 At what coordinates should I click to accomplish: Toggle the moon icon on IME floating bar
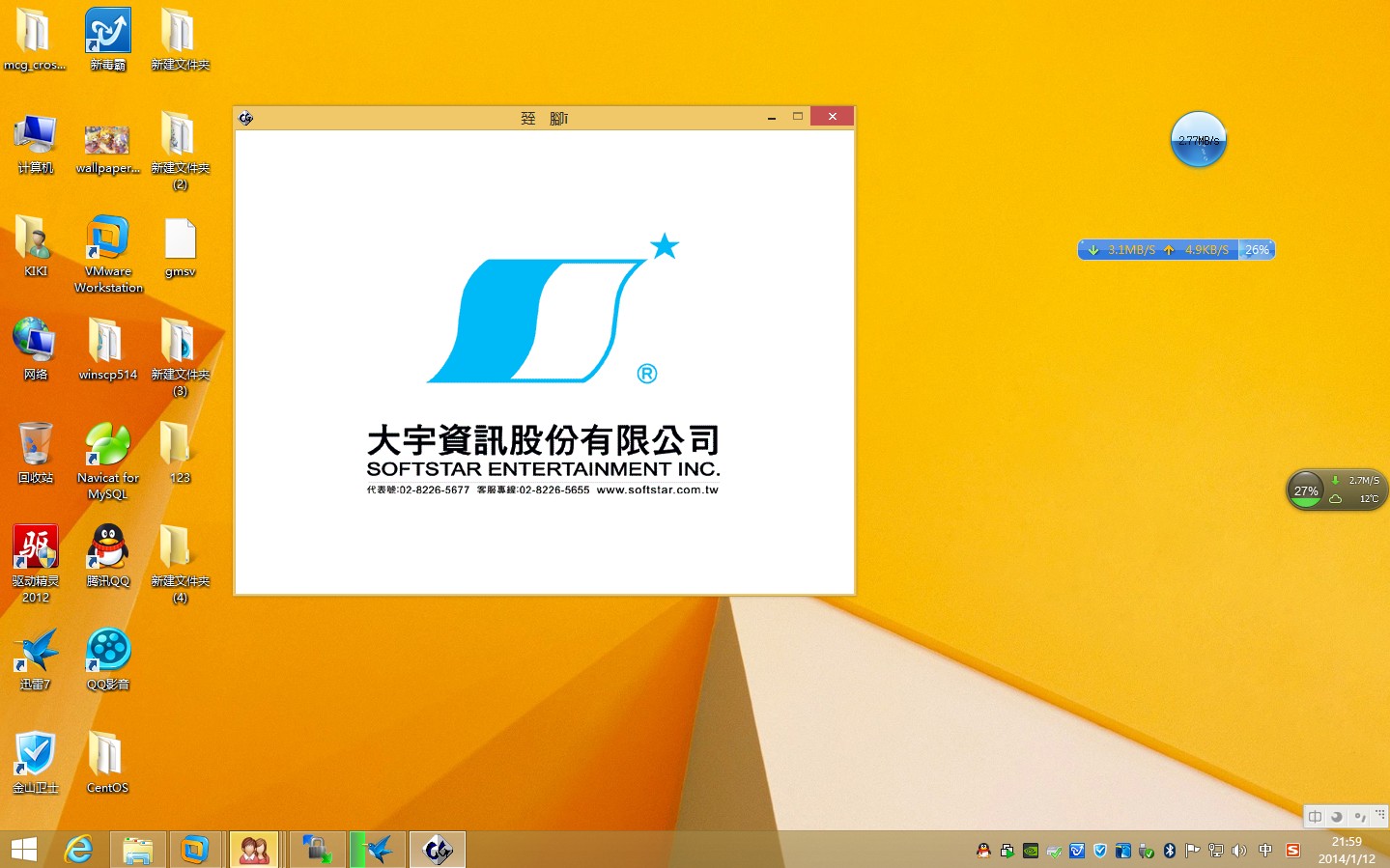pos(1337,817)
